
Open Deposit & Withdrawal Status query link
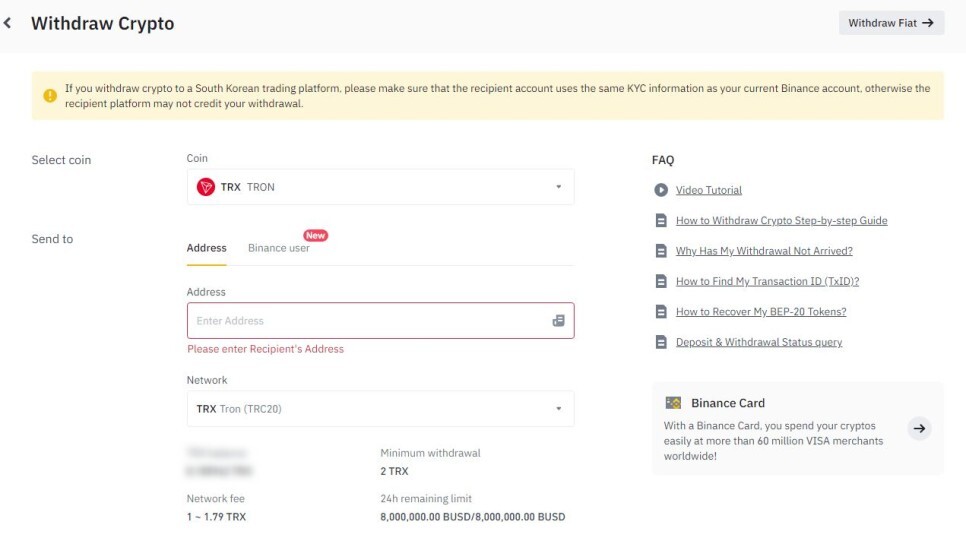point(759,342)
